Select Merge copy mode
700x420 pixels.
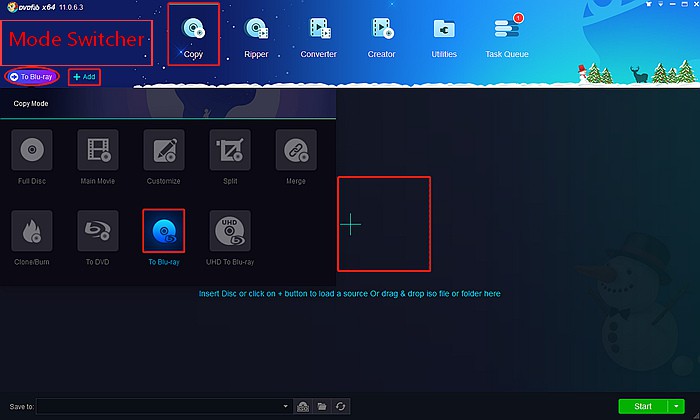pyautogui.click(x=296, y=157)
